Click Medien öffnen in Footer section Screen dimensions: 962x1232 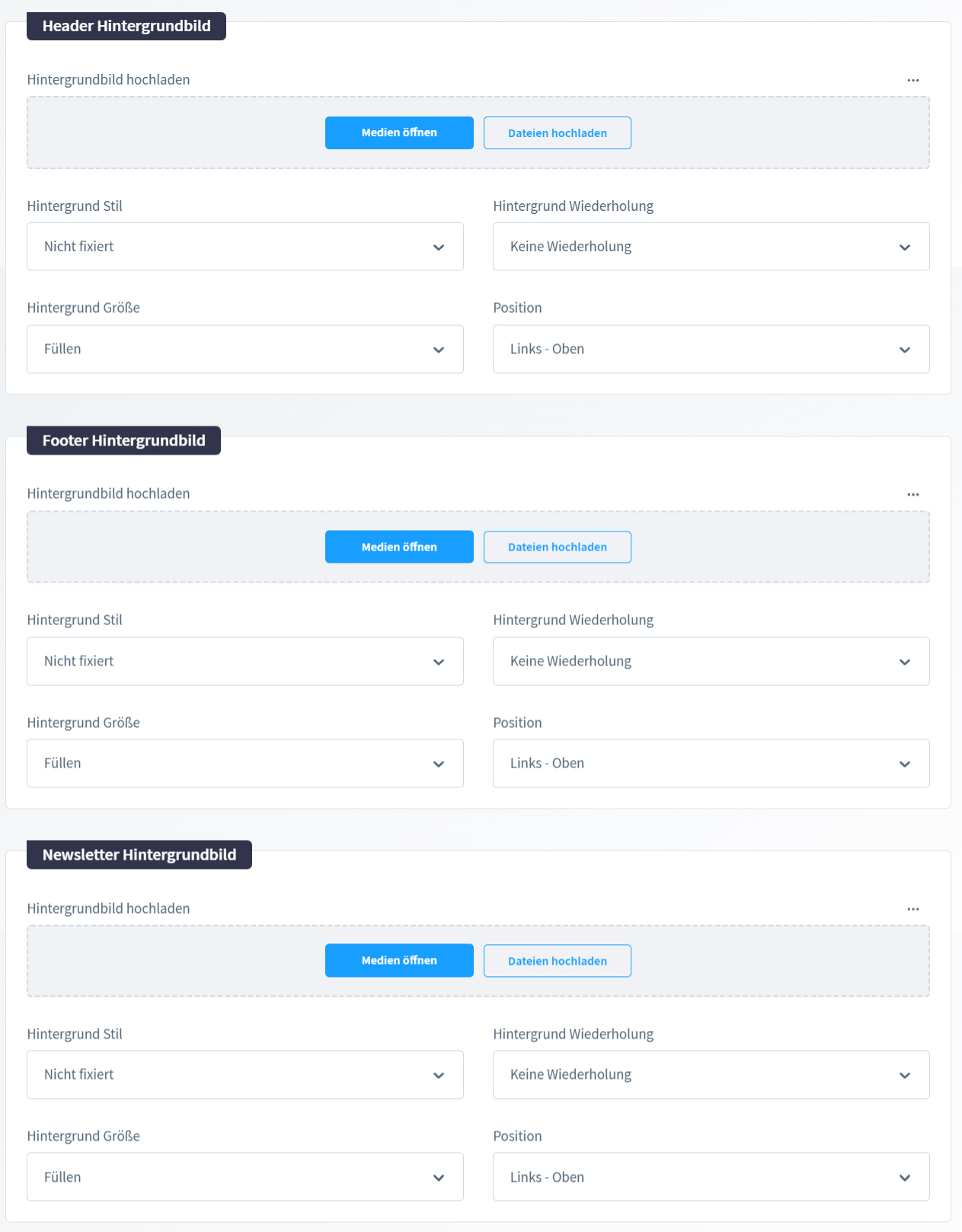(399, 547)
